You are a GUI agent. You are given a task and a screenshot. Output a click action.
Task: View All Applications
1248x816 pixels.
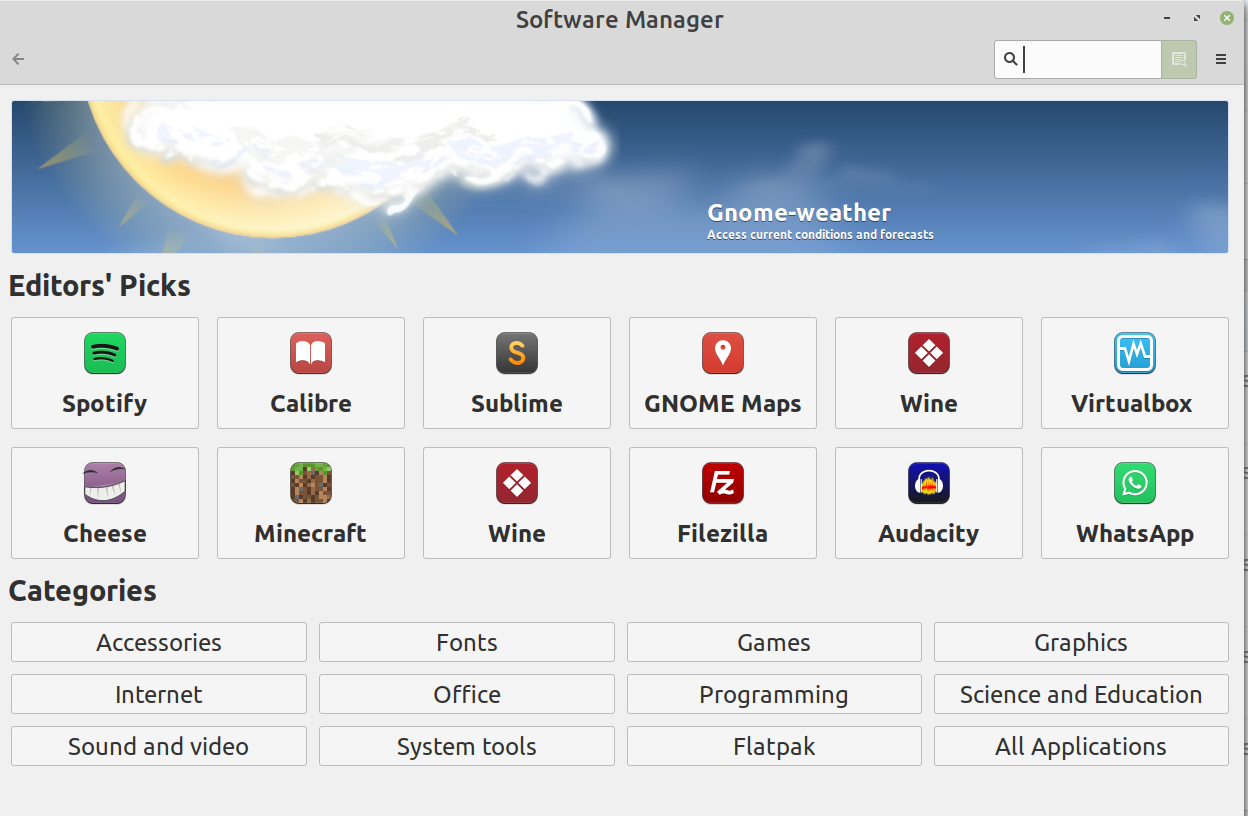(1080, 746)
